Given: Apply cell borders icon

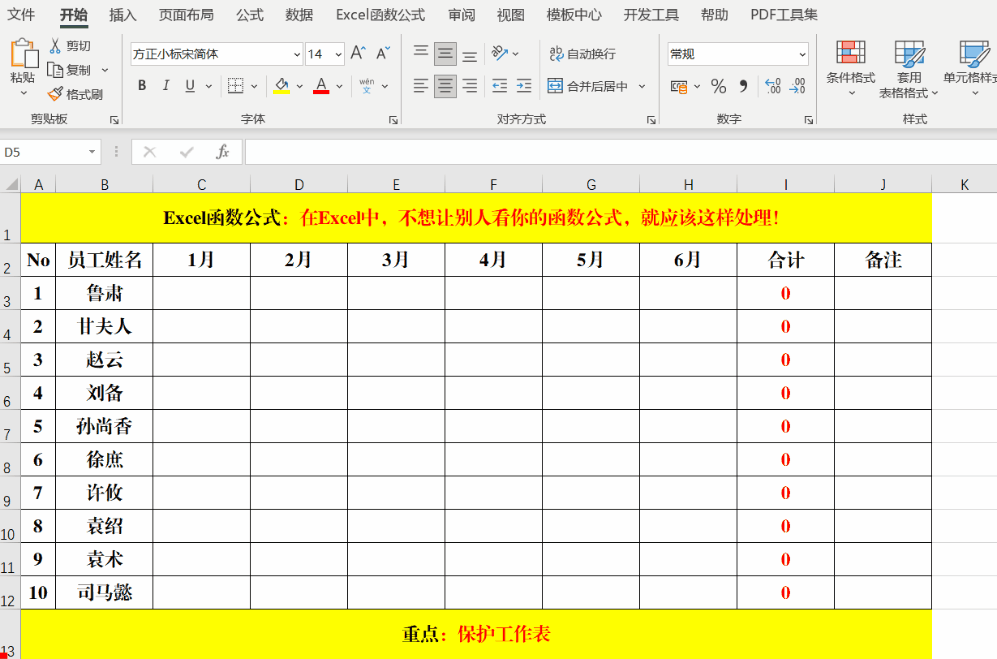Looking at the screenshot, I should [x=235, y=85].
